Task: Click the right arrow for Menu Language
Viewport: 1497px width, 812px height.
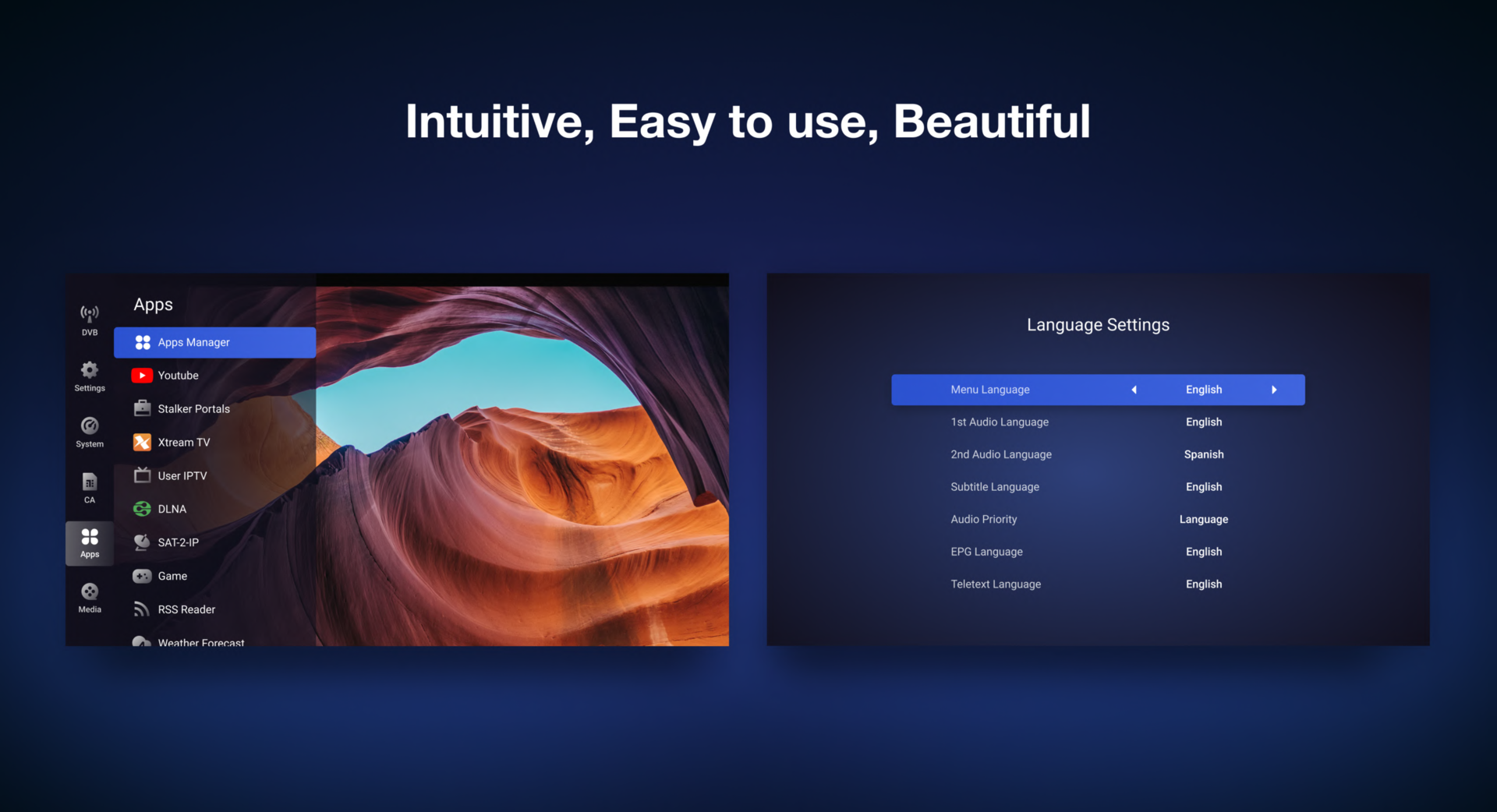Action: (1274, 390)
